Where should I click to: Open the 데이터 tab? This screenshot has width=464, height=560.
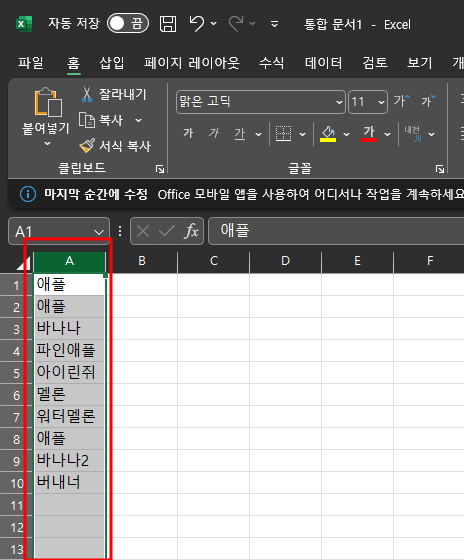[324, 63]
